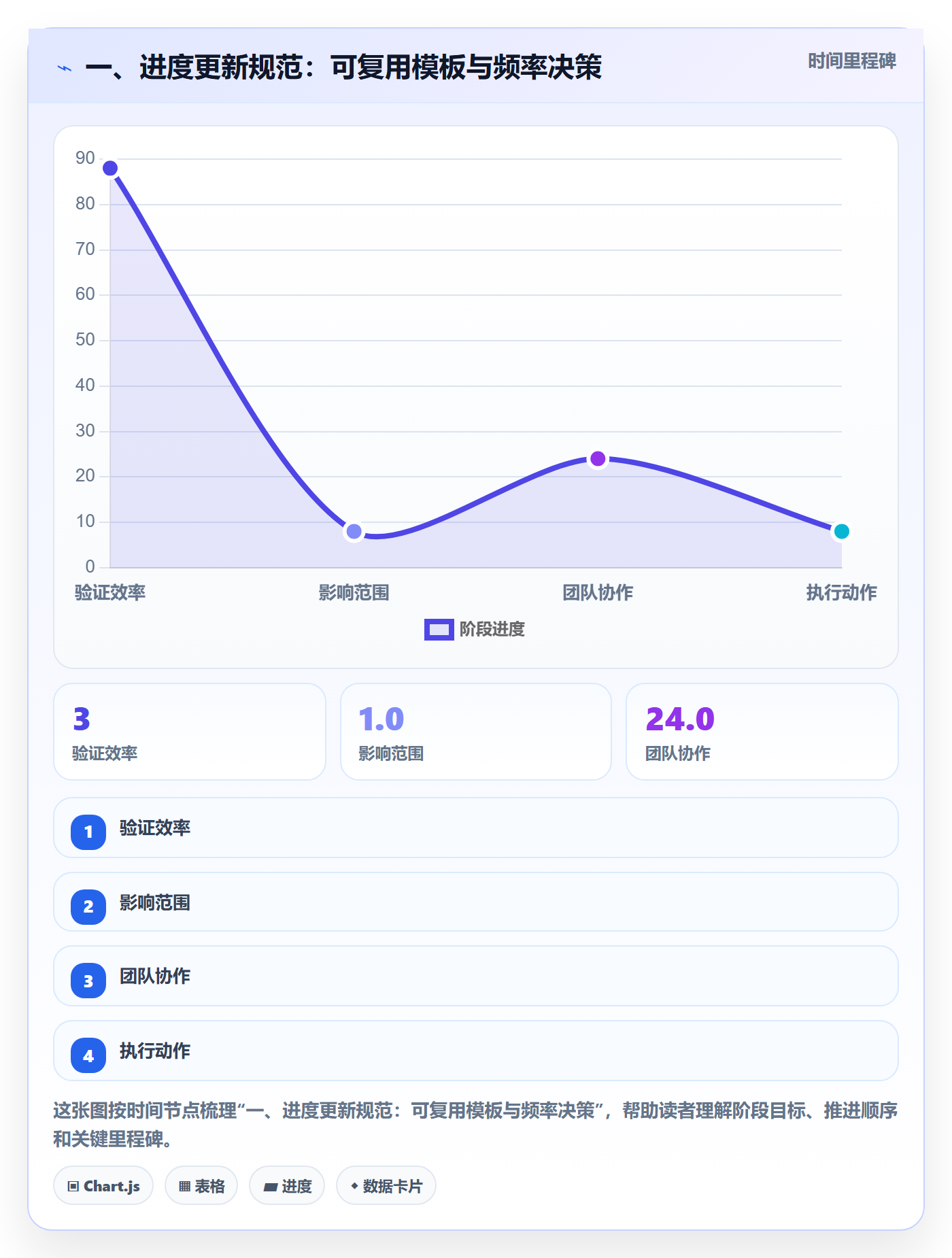Click the square icon in the Chart.js tag
This screenshot has height=1258, width=952.
click(x=73, y=1187)
